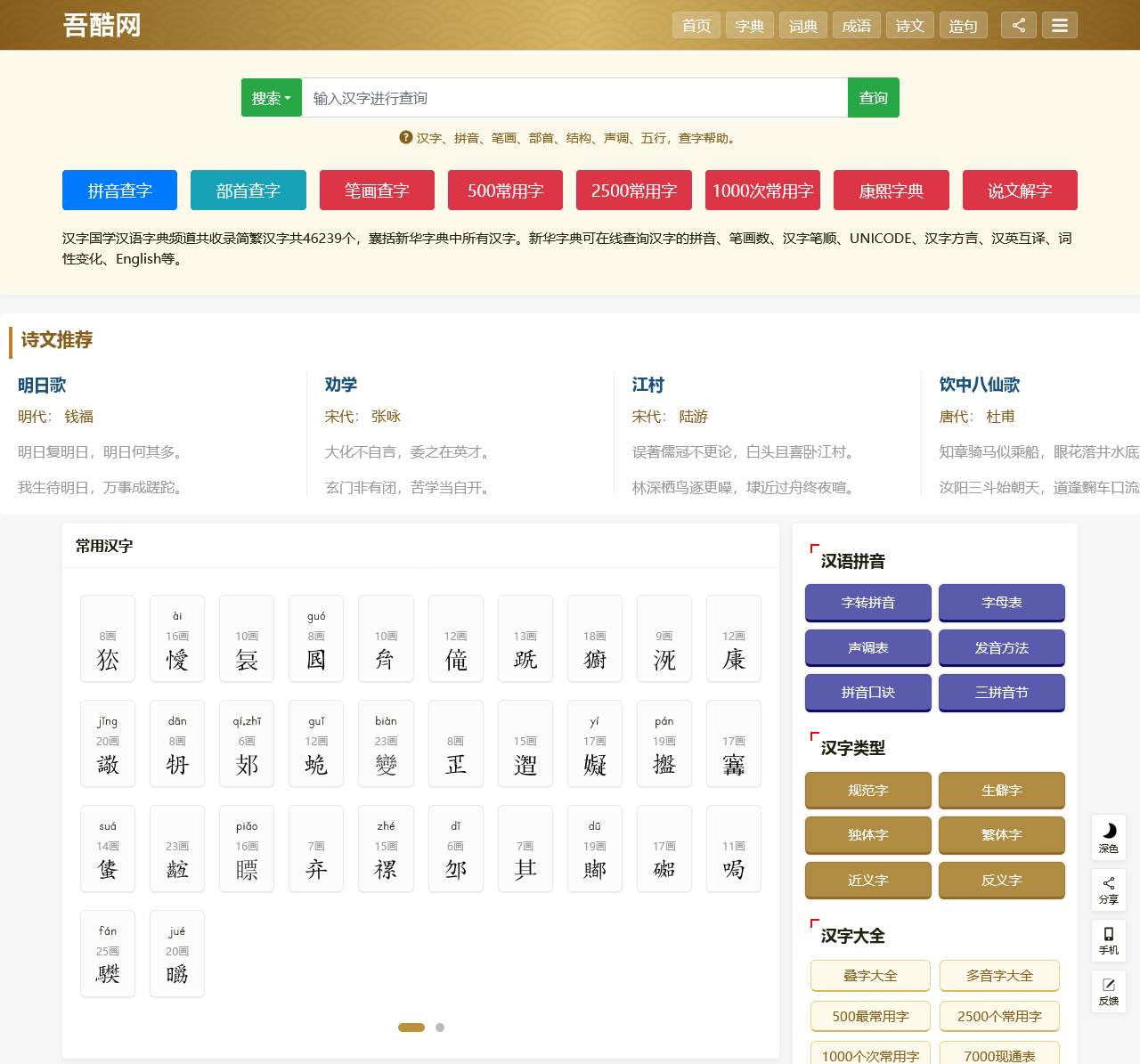Switch to the 成语 nav tab
The width and height of the screenshot is (1140, 1064).
click(856, 26)
